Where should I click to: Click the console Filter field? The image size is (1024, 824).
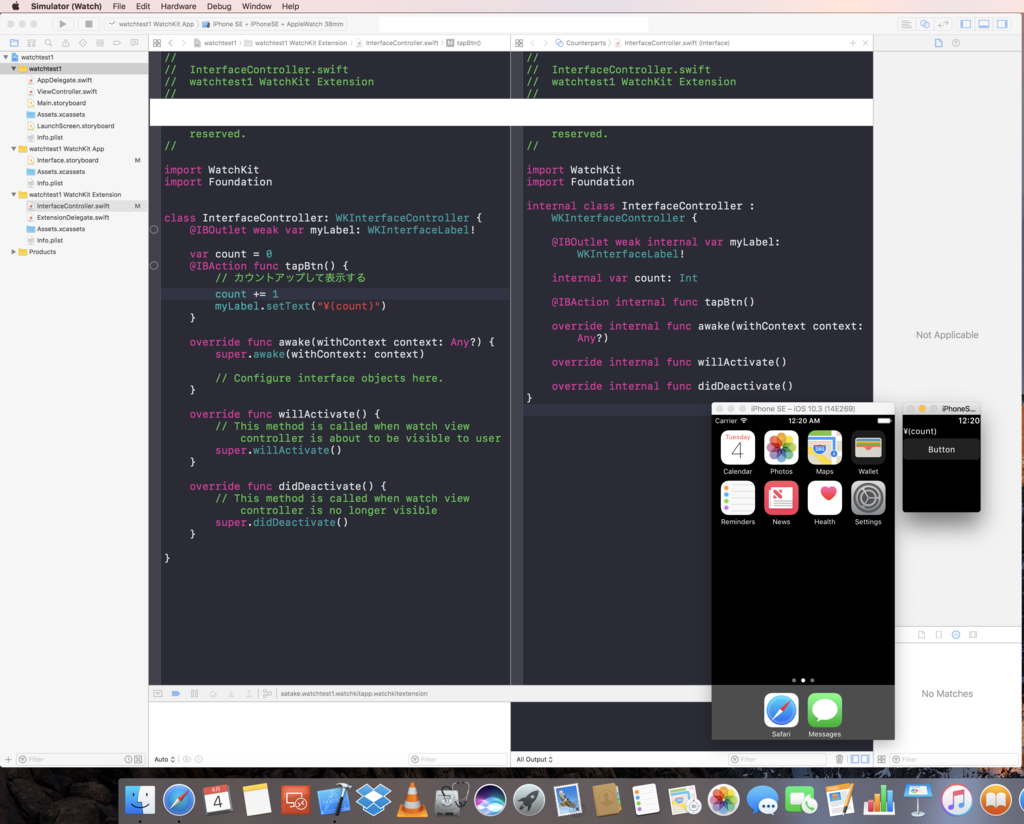point(777,759)
